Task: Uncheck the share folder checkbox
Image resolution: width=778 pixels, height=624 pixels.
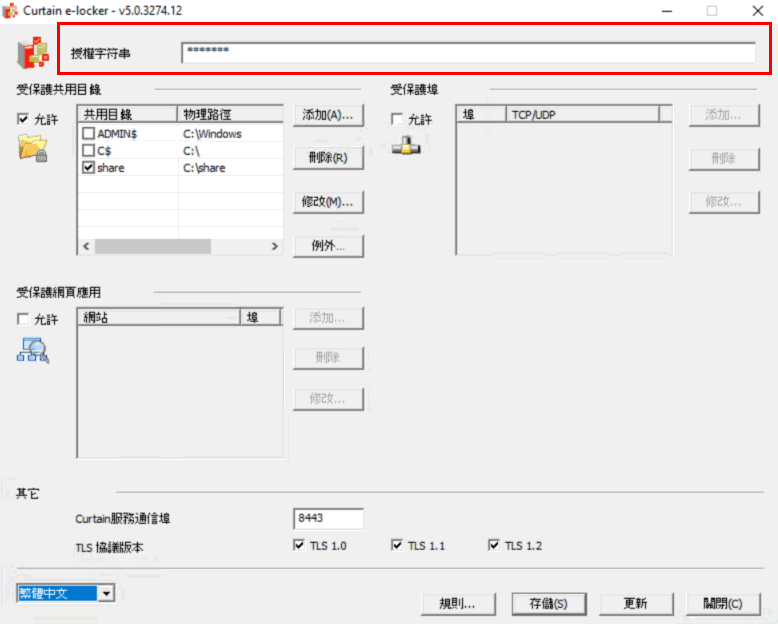Action: (88, 168)
